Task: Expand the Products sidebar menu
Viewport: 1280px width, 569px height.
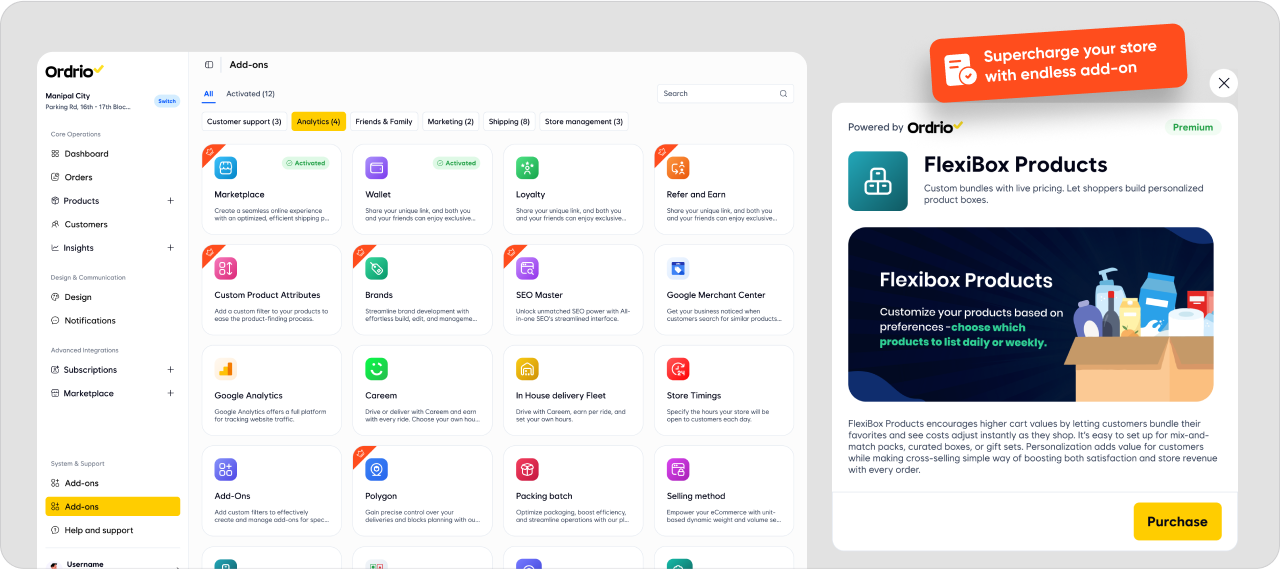Action: point(170,201)
